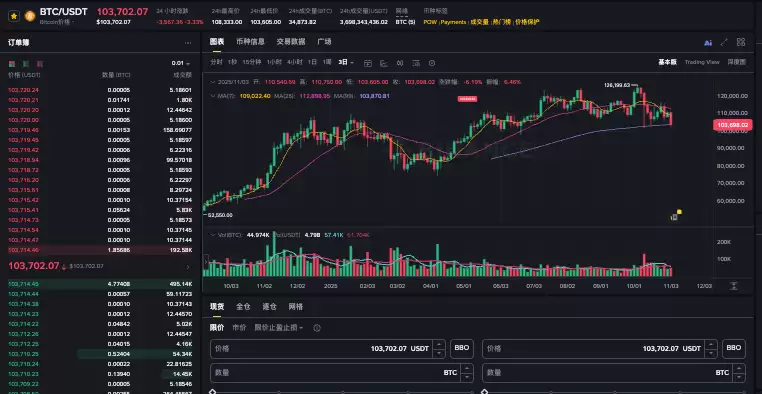Switch to the 图表 chart tab
The height and width of the screenshot is (394, 762).
pos(217,42)
